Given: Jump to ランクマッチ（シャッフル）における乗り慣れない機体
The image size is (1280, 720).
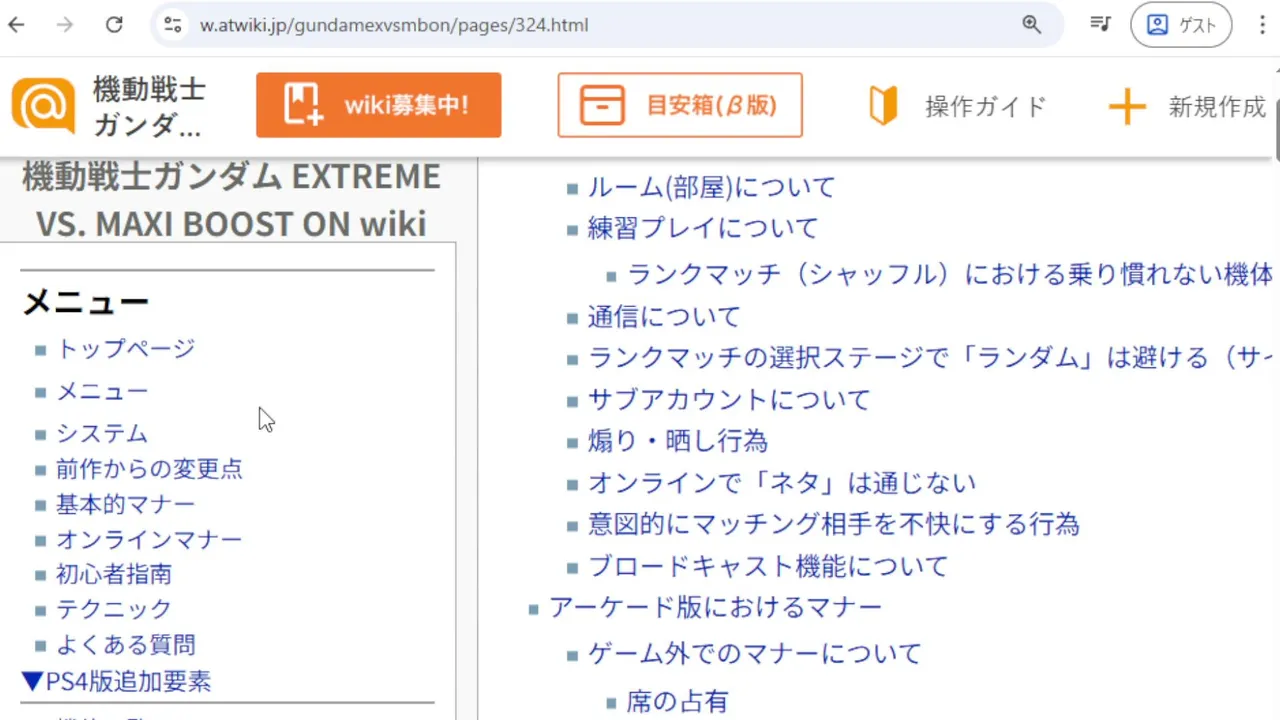Looking at the screenshot, I should [952, 274].
